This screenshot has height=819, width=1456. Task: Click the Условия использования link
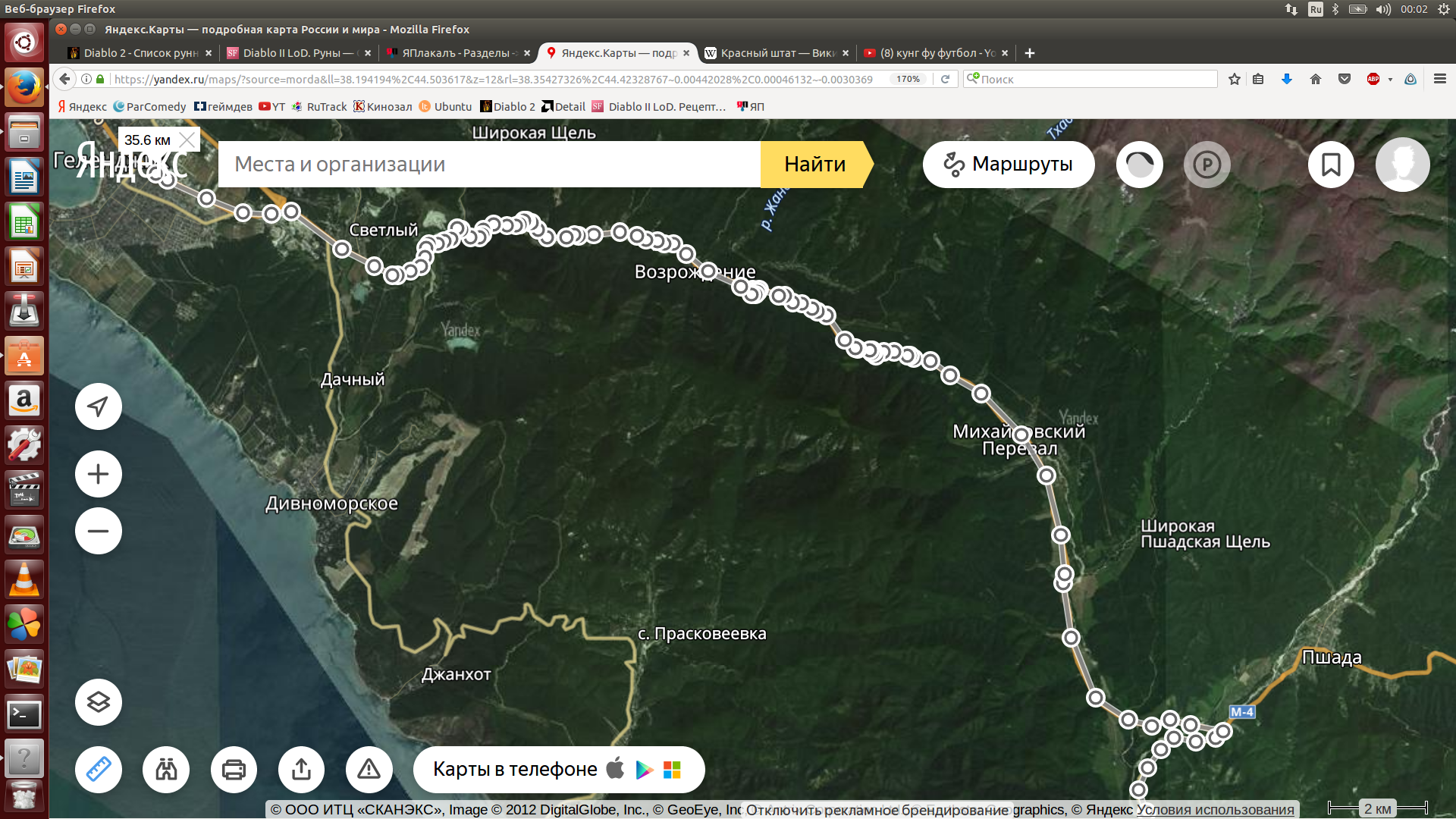pos(1216,809)
